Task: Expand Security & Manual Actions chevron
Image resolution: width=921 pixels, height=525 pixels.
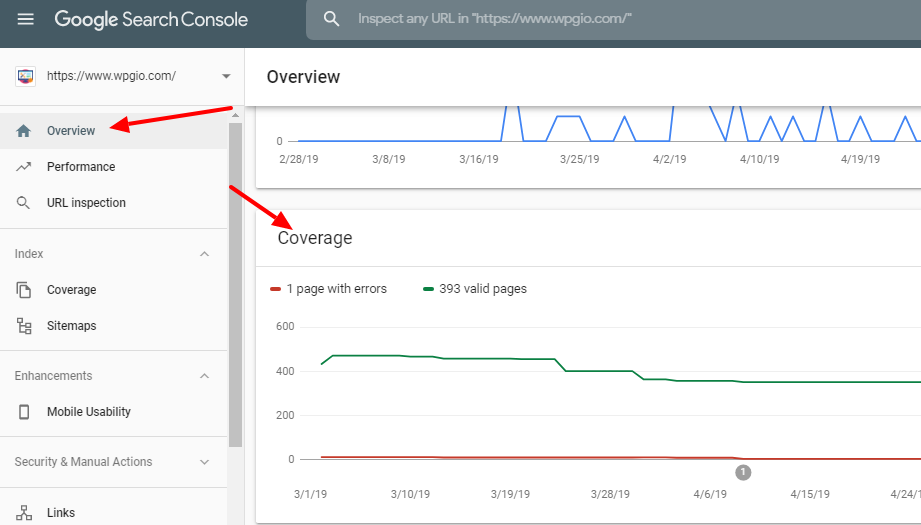Action: pos(204,462)
